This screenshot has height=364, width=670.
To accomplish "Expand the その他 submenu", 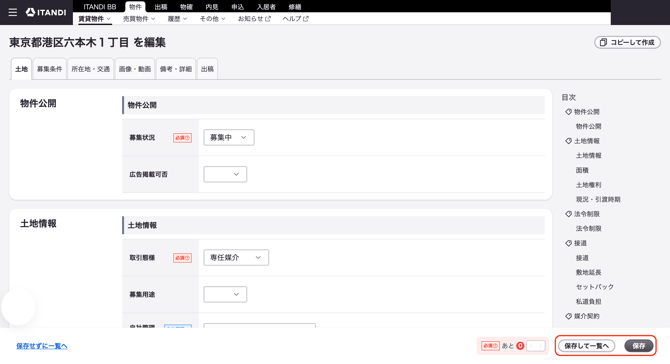I will [212, 19].
